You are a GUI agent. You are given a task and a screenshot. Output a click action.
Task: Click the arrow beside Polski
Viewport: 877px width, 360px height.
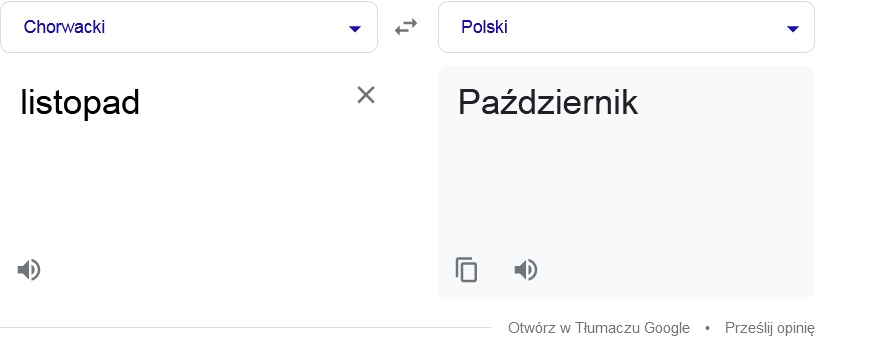pyautogui.click(x=793, y=29)
